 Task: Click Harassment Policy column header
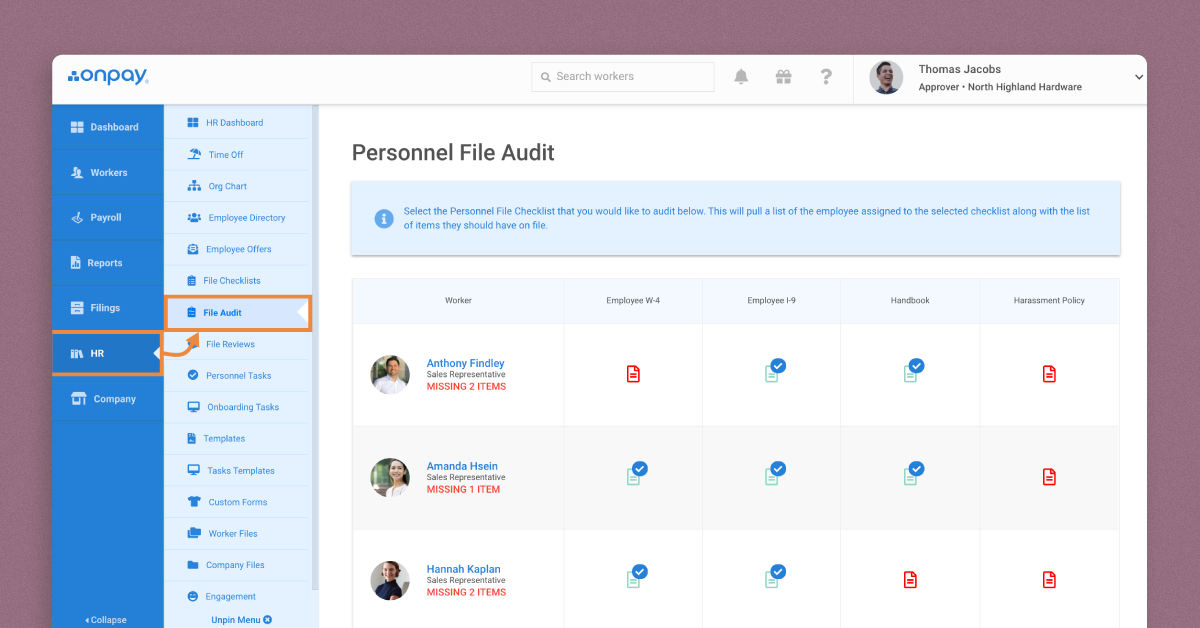click(1049, 300)
